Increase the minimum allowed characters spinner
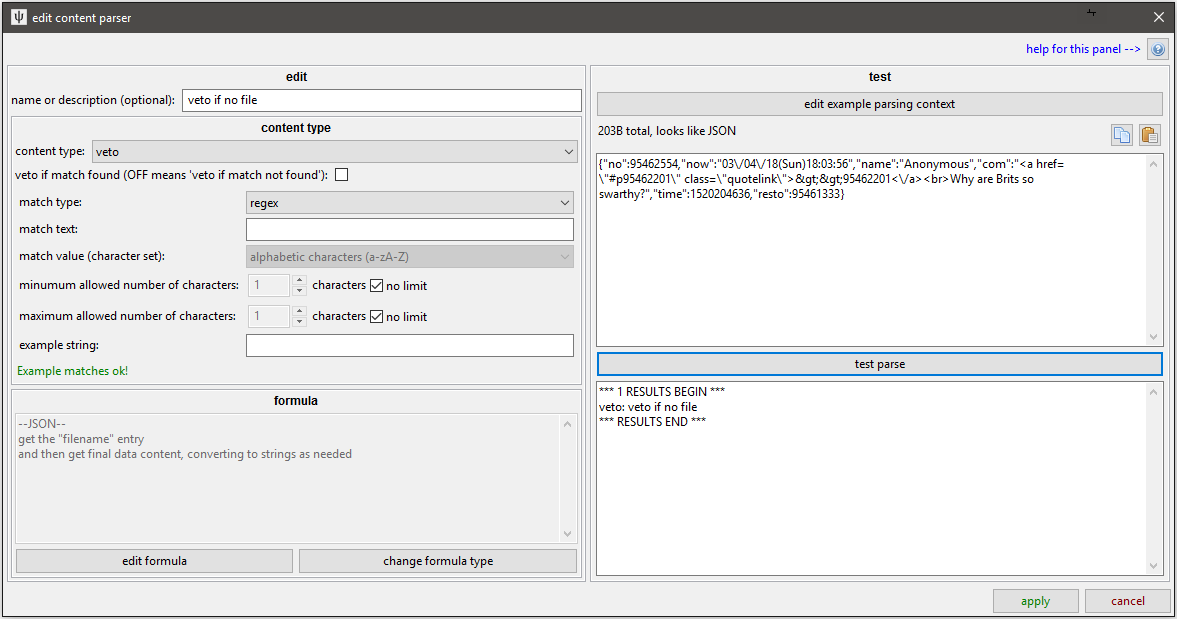This screenshot has width=1177, height=619. 300,280
